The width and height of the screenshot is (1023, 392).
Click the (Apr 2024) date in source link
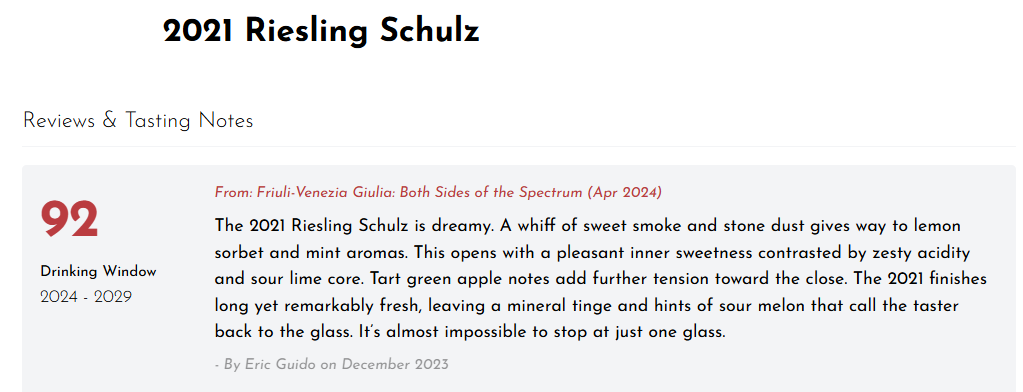624,192
